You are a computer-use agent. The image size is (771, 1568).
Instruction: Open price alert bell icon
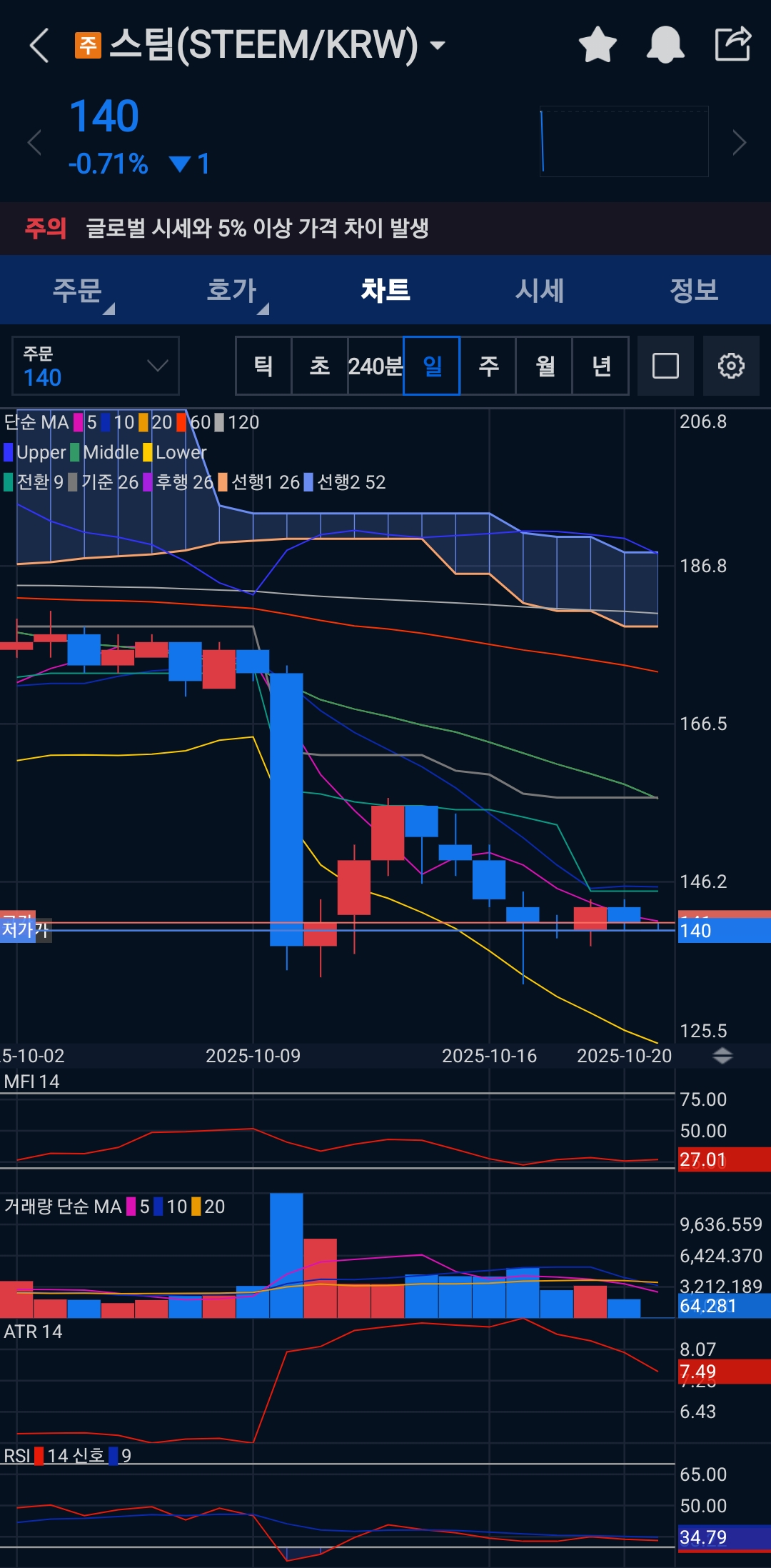point(665,45)
